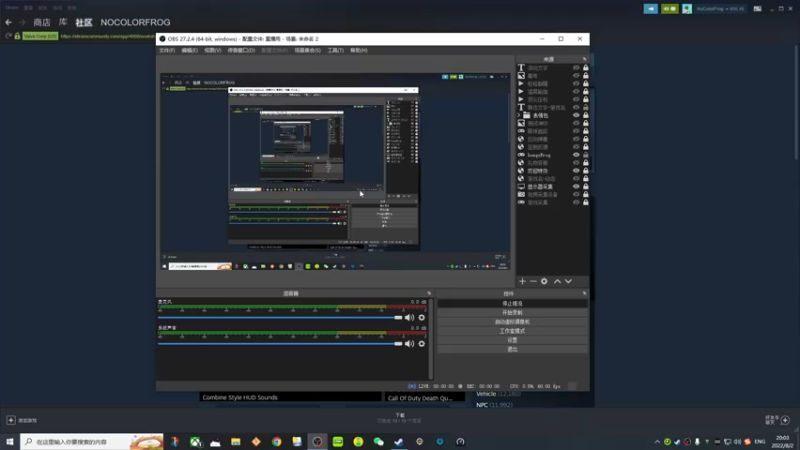The height and width of the screenshot is (450, 800).
Task: Open the NOCOLORFROG profile tab
Action: pyautogui.click(x=135, y=22)
